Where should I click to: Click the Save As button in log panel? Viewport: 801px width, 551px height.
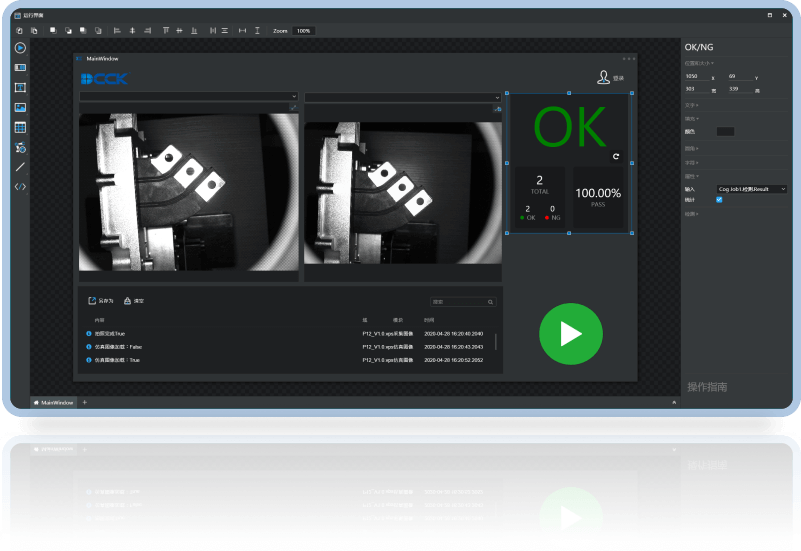coord(101,300)
